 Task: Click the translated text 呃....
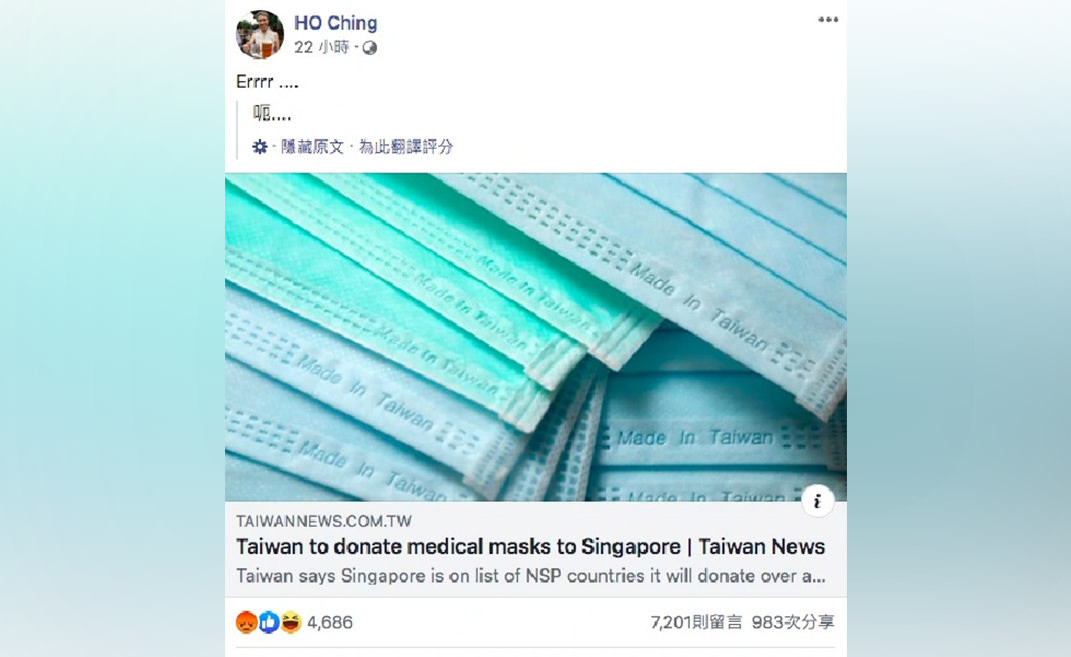point(272,113)
